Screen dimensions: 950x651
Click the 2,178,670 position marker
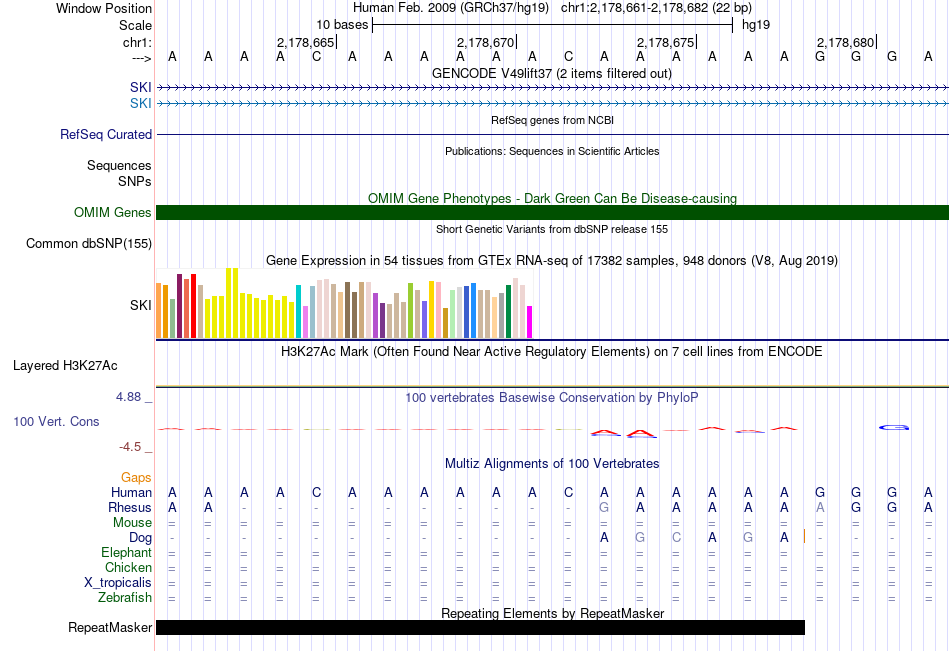(487, 42)
